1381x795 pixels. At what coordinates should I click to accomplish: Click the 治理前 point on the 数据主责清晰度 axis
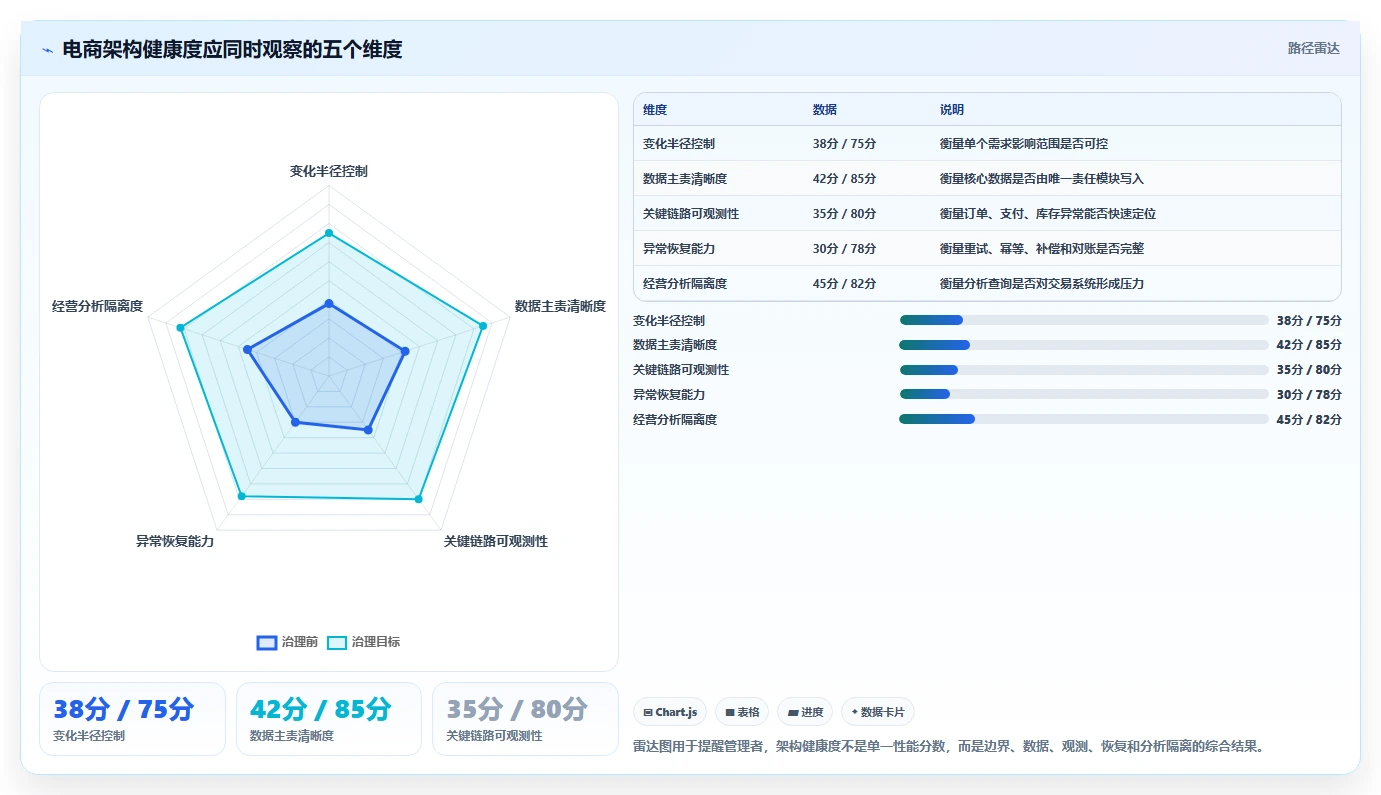pyautogui.click(x=405, y=351)
